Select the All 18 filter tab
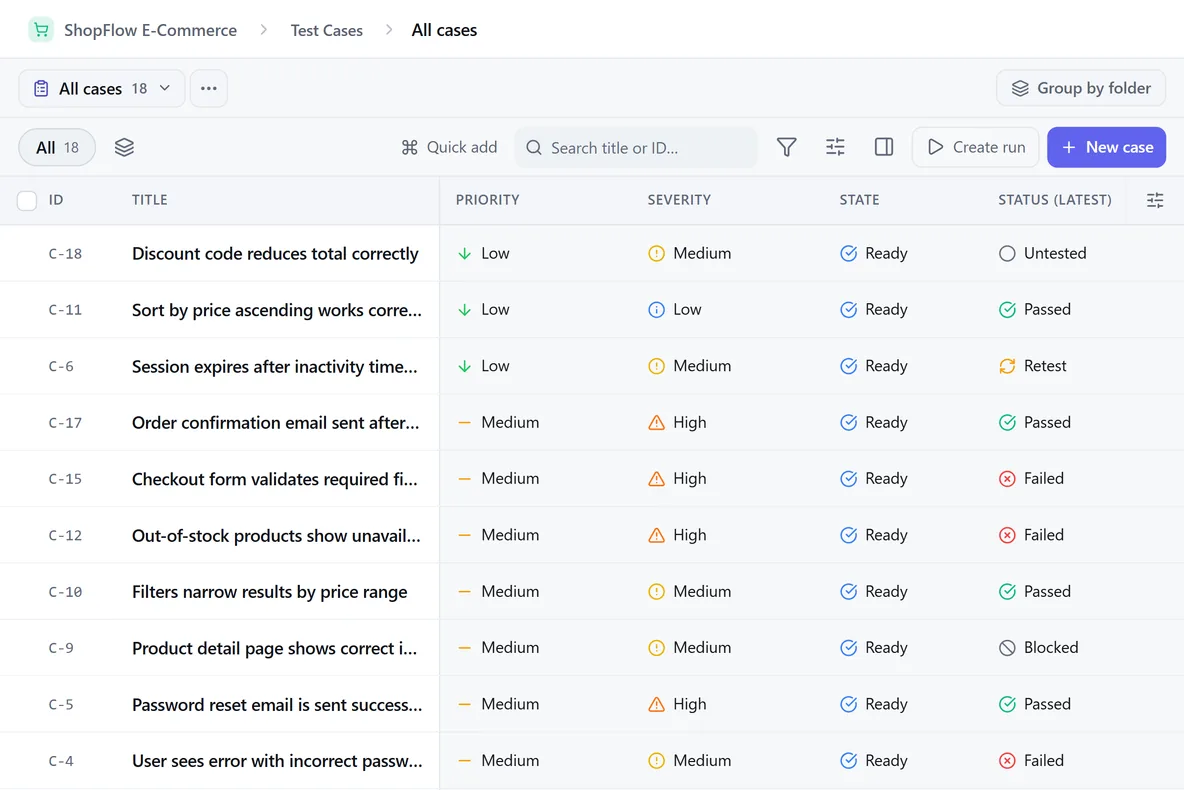Image resolution: width=1184 pixels, height=790 pixels. [x=57, y=147]
